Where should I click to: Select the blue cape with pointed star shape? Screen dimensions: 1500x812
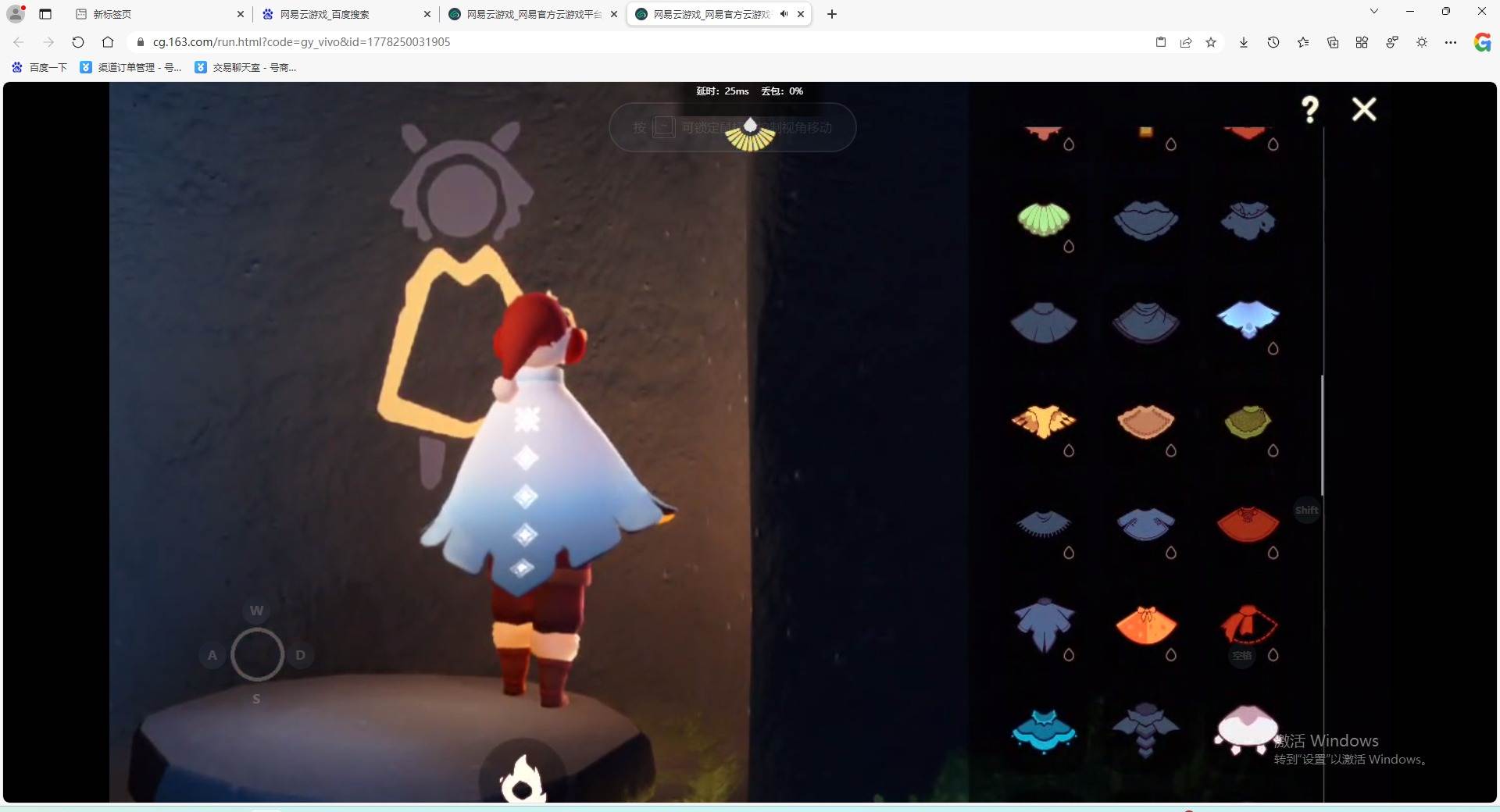pyautogui.click(x=1044, y=625)
